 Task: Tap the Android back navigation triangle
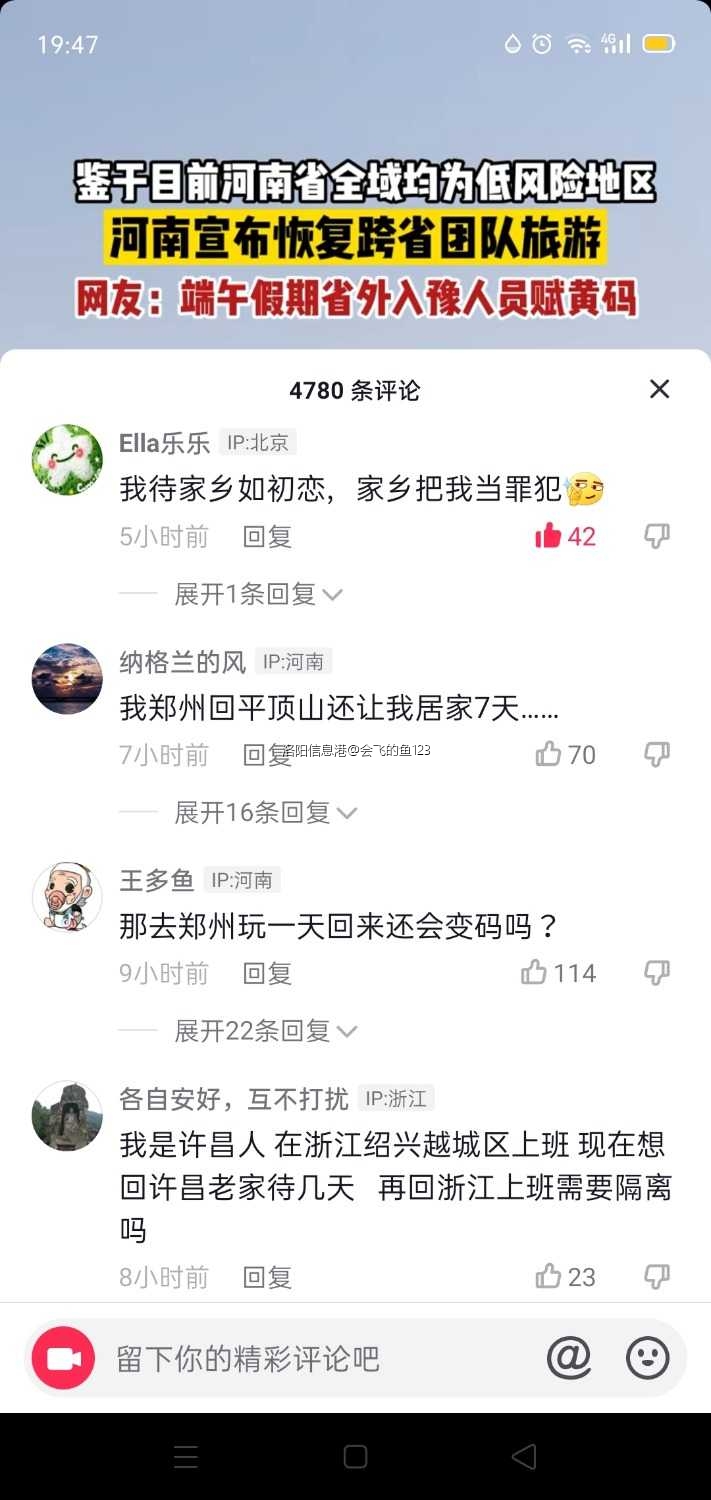pos(523,1456)
